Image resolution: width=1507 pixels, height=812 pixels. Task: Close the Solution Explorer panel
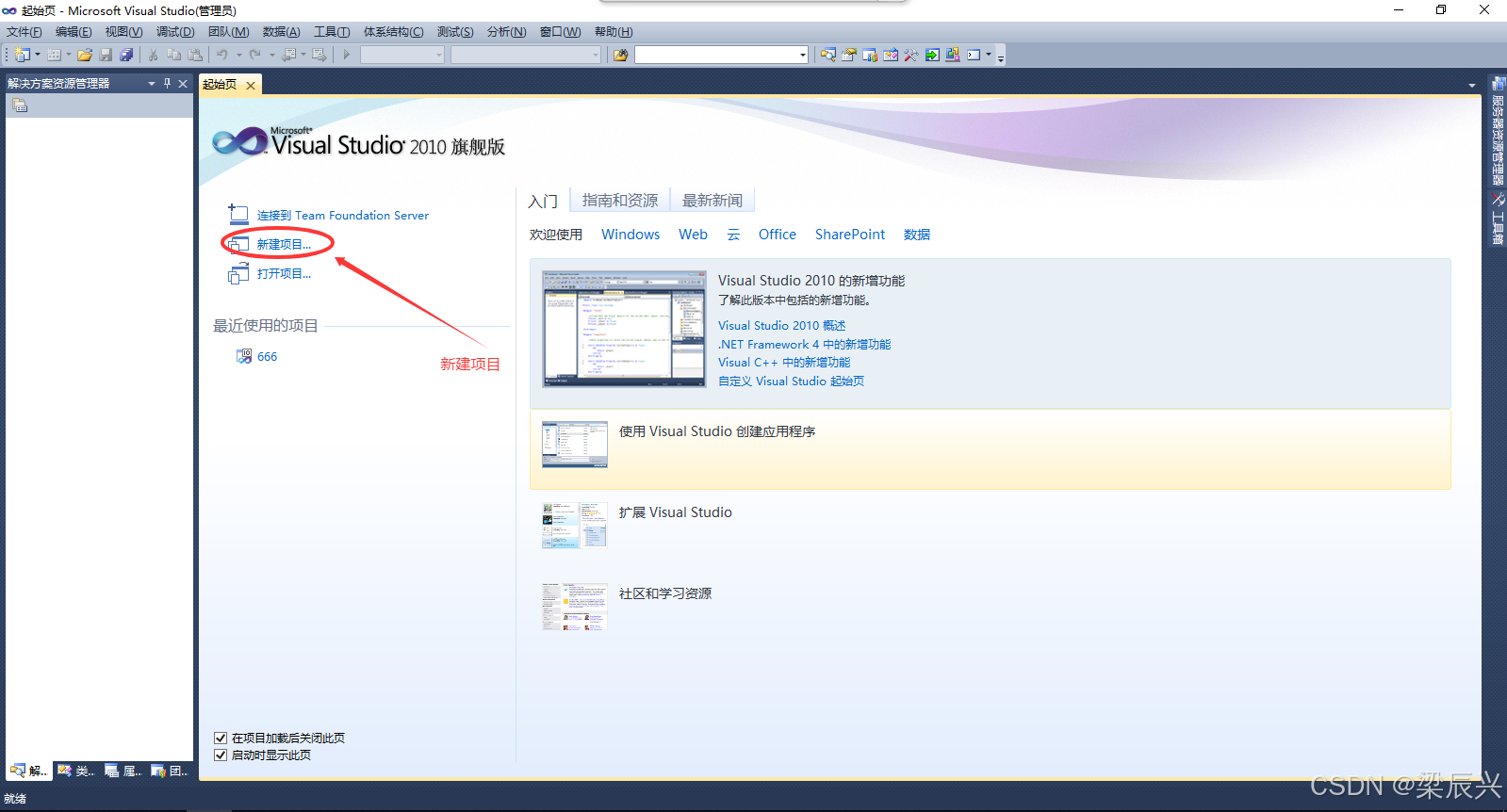point(183,83)
